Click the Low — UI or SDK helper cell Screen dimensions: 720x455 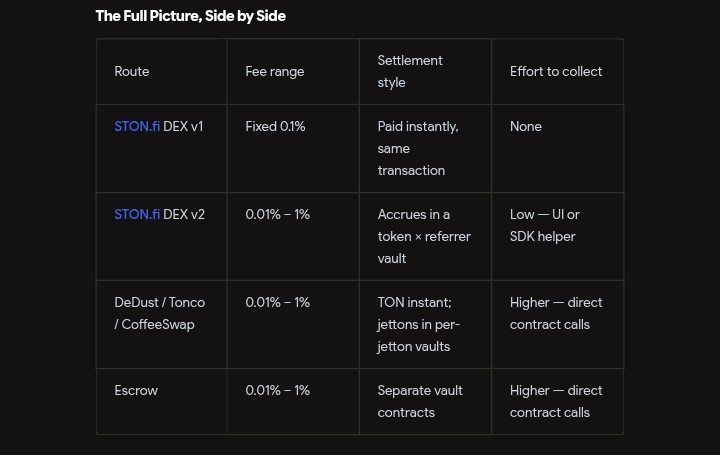[545, 225]
